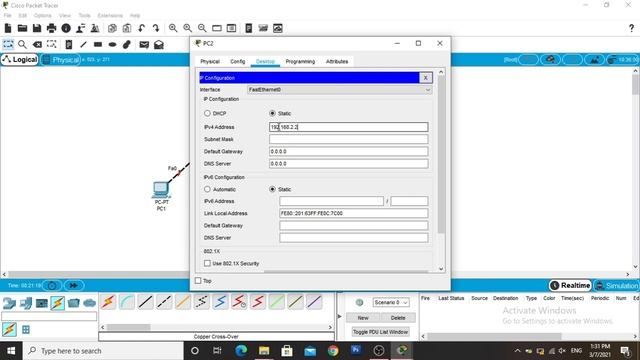This screenshot has height=360, width=640.
Task: Open the PC2 Programming tab
Action: tap(300, 61)
